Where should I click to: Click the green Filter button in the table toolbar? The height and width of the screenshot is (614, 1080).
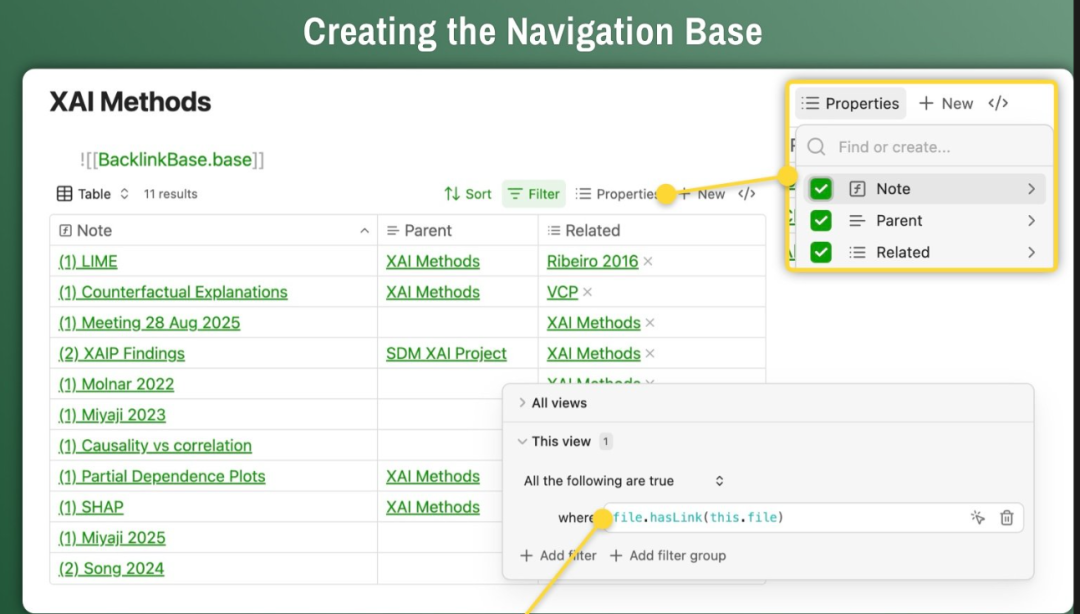[534, 194]
